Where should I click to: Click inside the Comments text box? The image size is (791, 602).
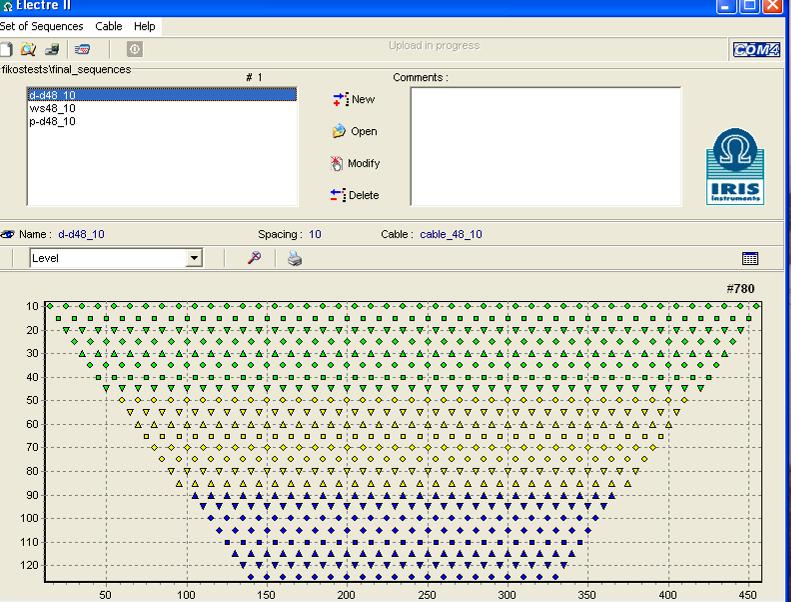click(546, 146)
